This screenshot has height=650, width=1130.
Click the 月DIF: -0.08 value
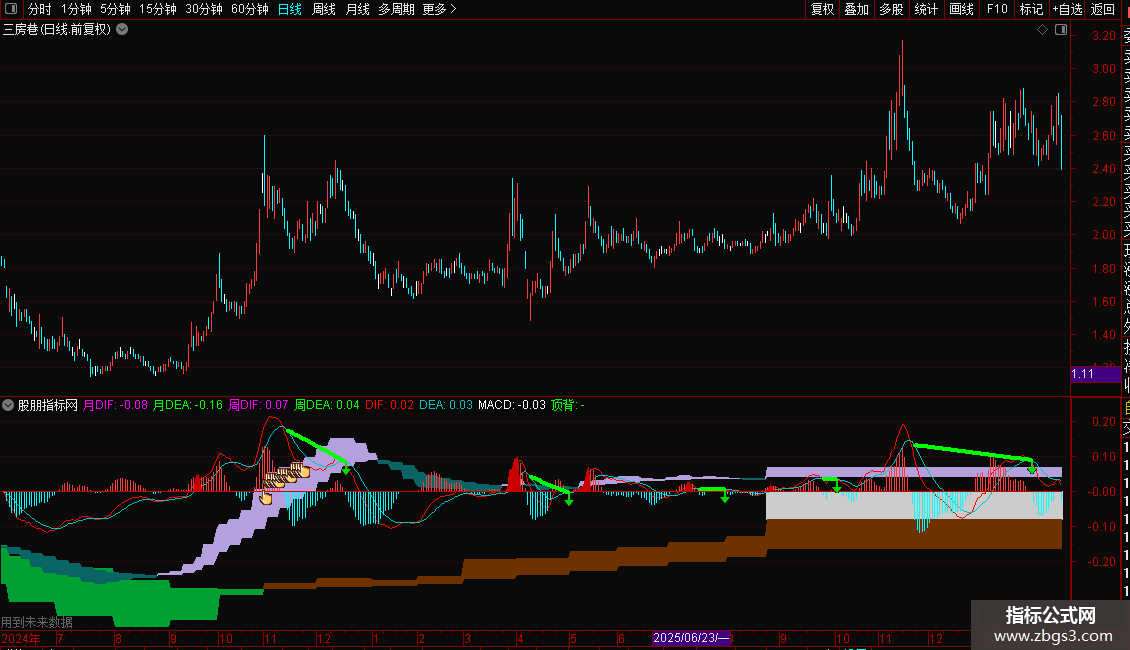[115, 405]
